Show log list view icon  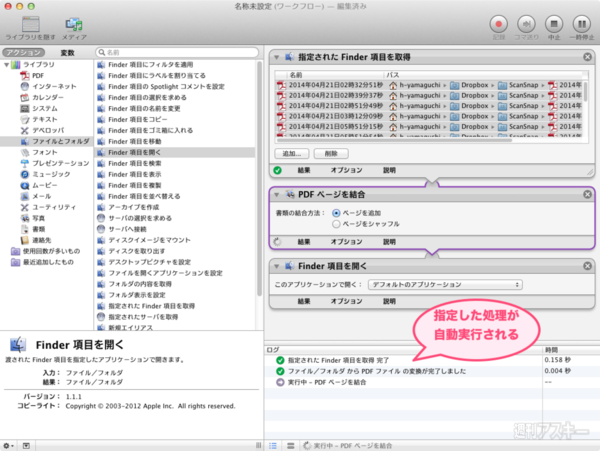click(x=273, y=446)
